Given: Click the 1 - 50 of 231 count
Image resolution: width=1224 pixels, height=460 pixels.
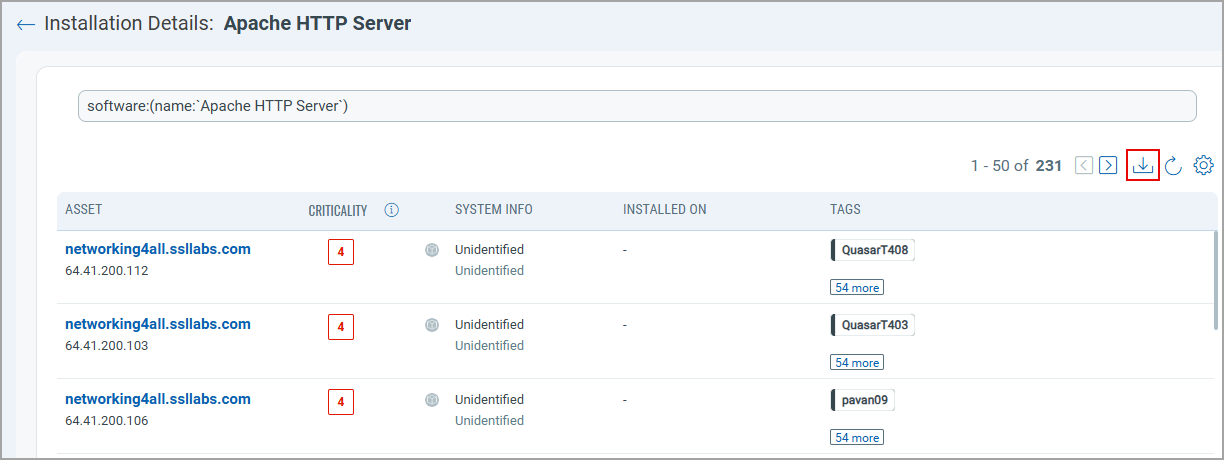Looking at the screenshot, I should 1016,166.
